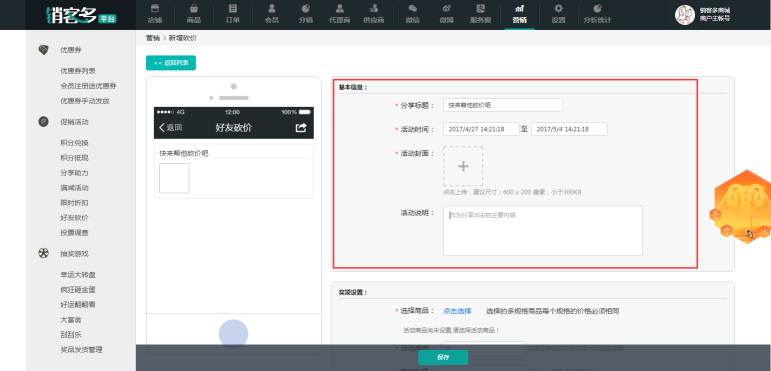The image size is (771, 371).
Task: Select the 会员 members icon
Action: pos(271,8)
